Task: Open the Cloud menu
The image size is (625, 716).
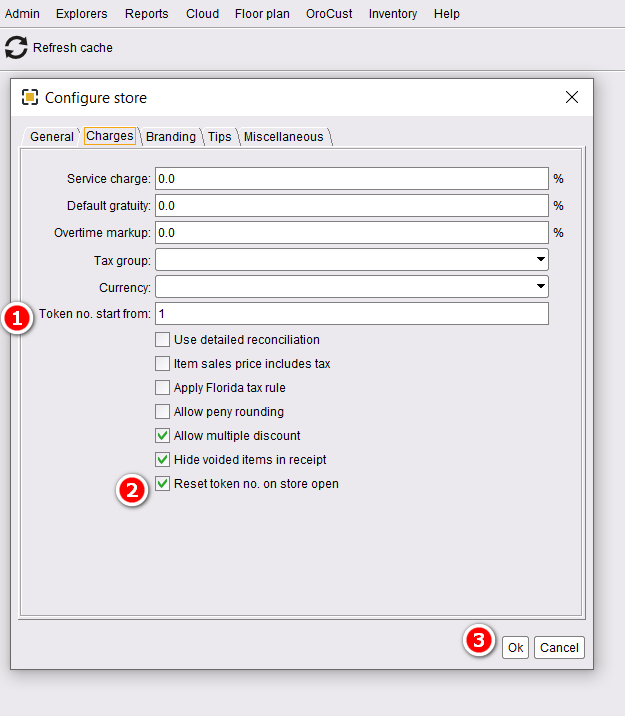Action: (x=202, y=14)
